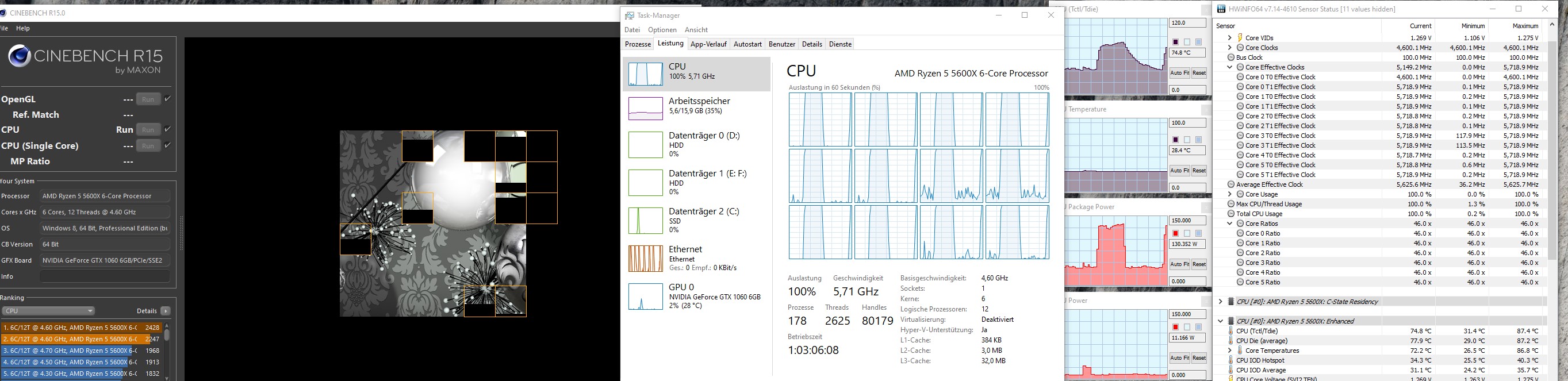Toggle the CPU test checkbox in Cinebench
Image resolution: width=1568 pixels, height=381 pixels.
167,129
